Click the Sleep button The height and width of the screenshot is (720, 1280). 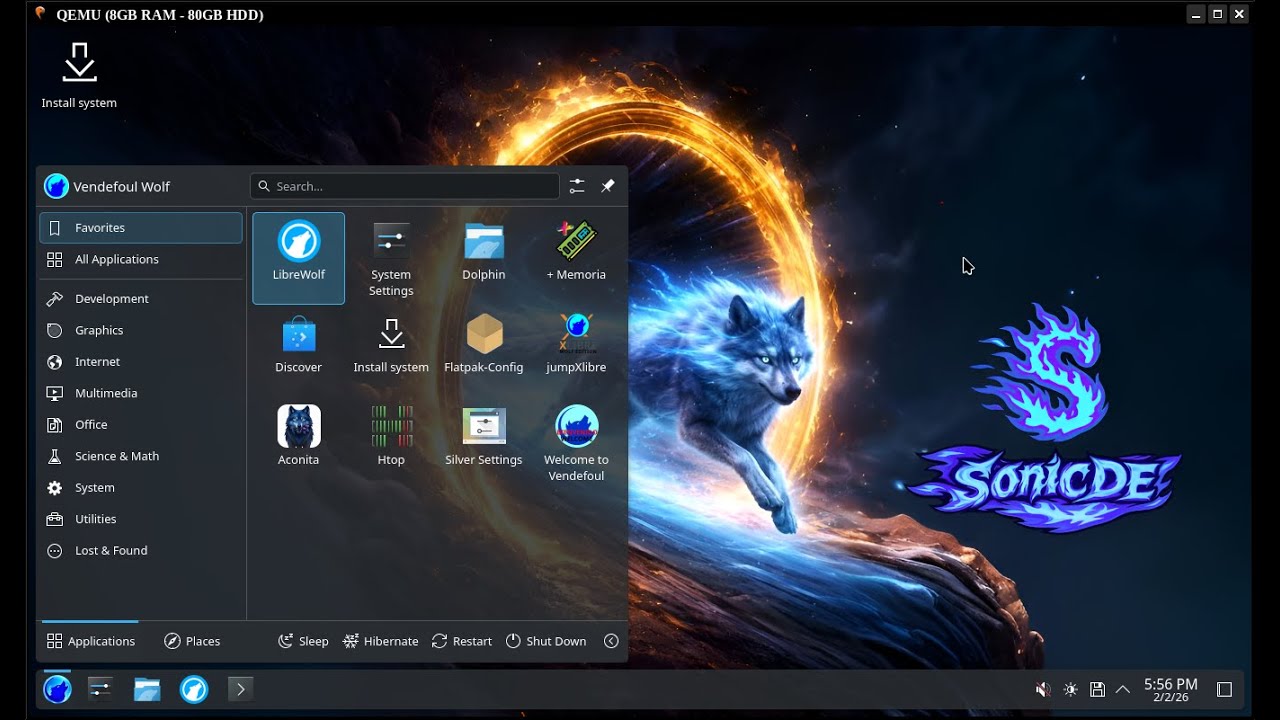[303, 641]
